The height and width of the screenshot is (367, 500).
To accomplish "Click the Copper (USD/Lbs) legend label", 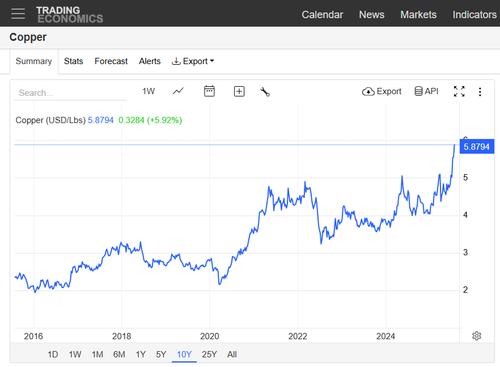I will [51, 120].
